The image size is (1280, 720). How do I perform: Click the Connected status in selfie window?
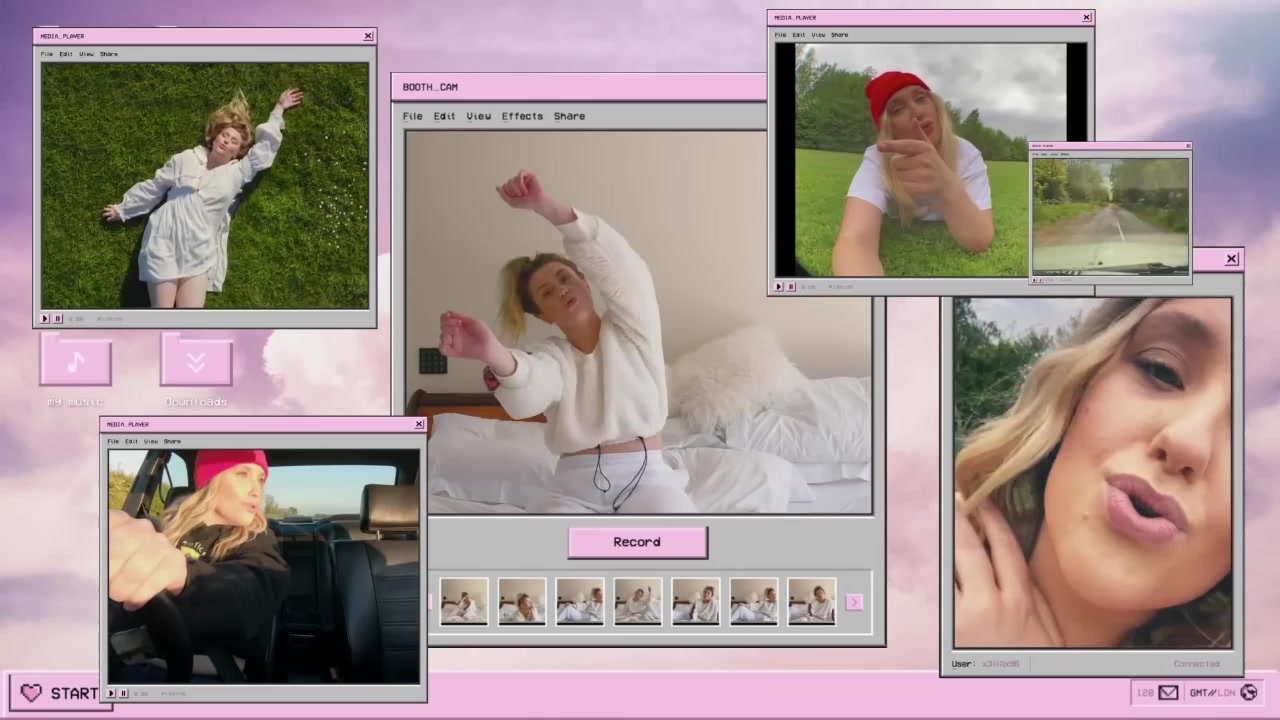(x=1196, y=664)
